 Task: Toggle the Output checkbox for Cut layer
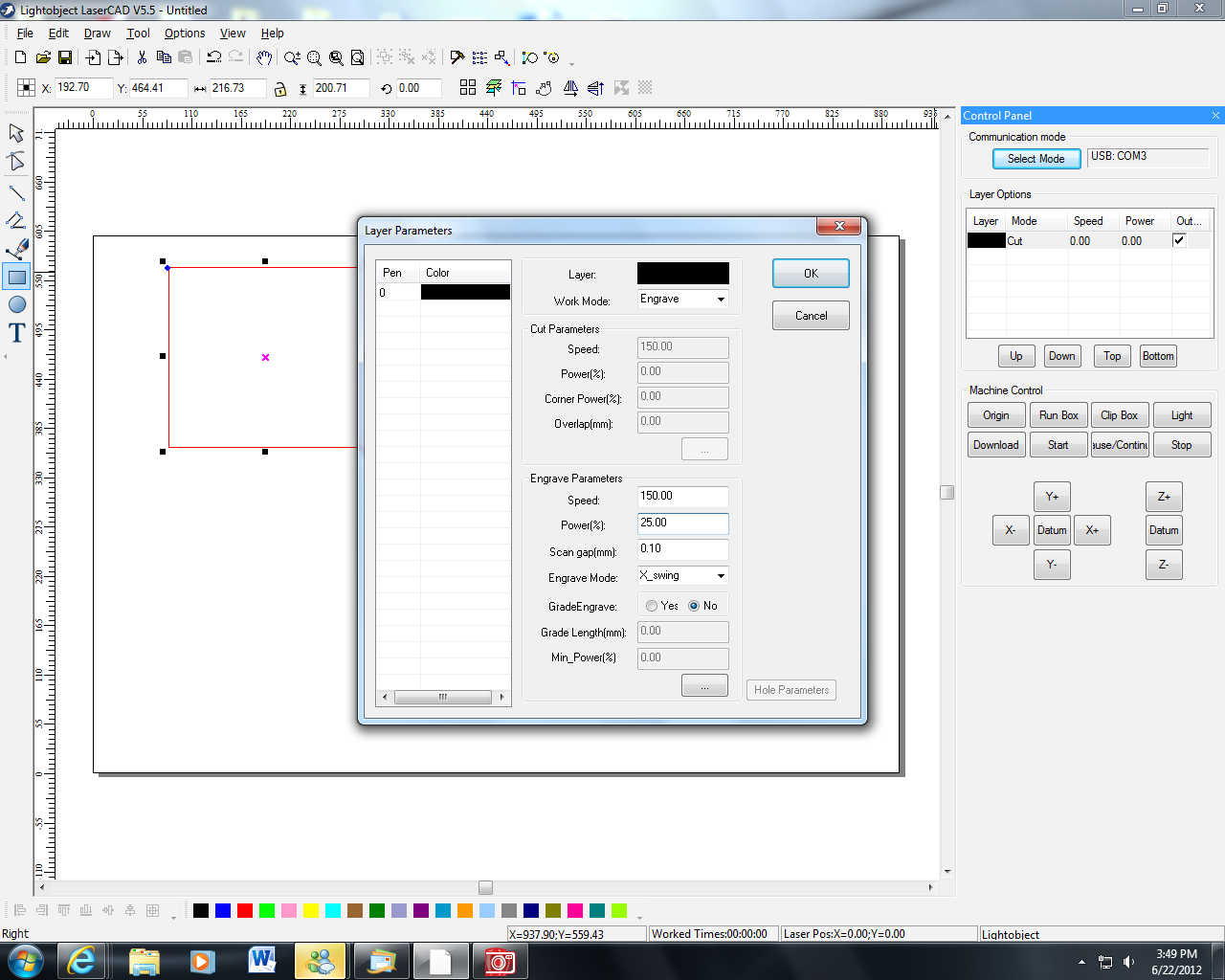(x=1179, y=240)
